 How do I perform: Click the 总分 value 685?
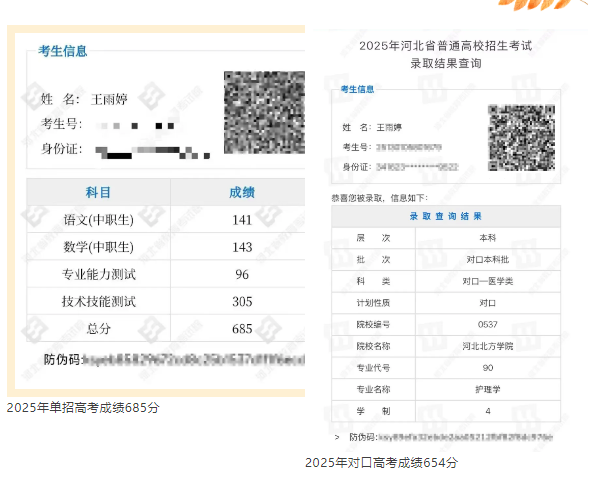pyautogui.click(x=241, y=328)
